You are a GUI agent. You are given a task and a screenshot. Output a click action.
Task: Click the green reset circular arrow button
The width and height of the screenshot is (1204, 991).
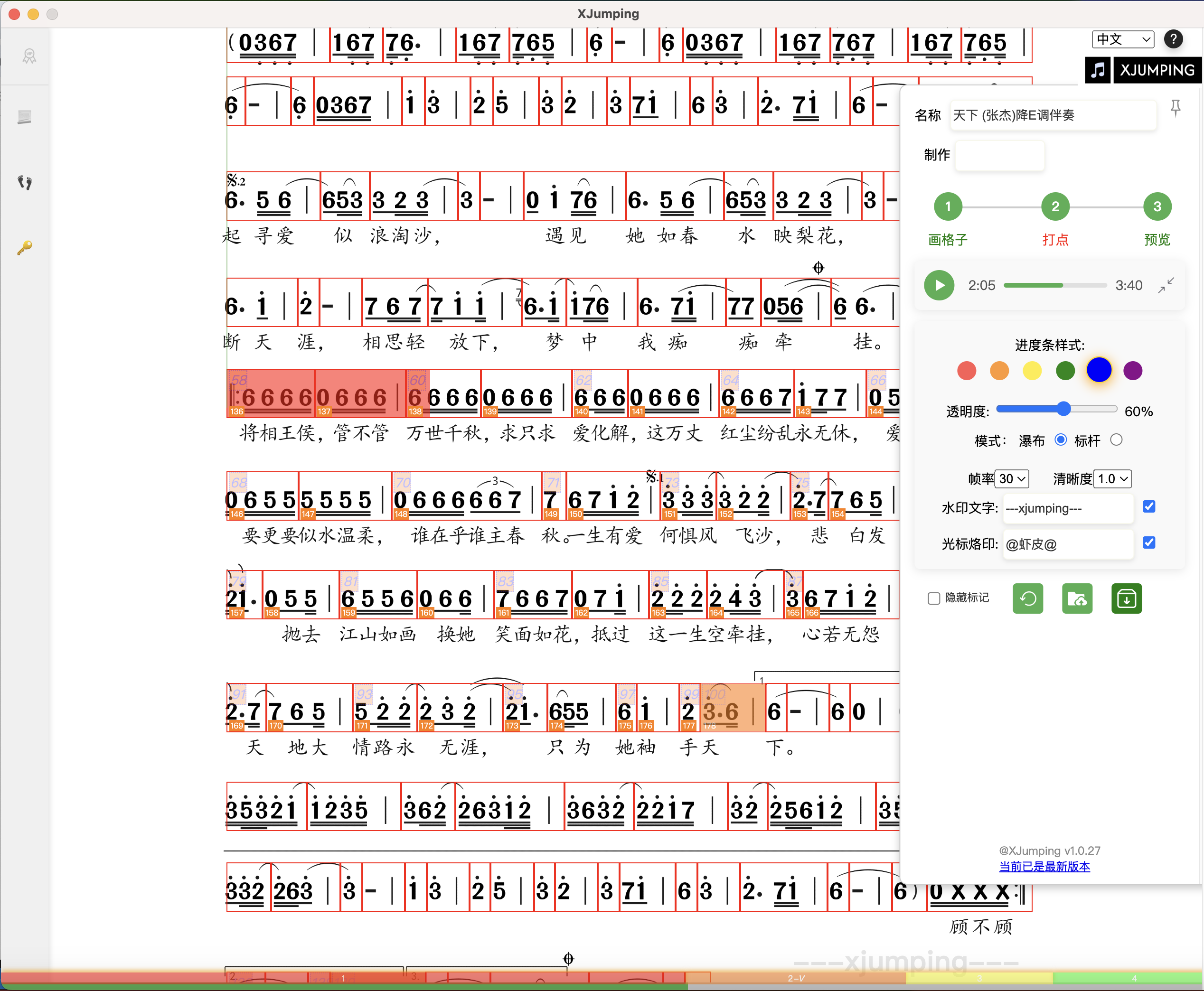[1027, 598]
